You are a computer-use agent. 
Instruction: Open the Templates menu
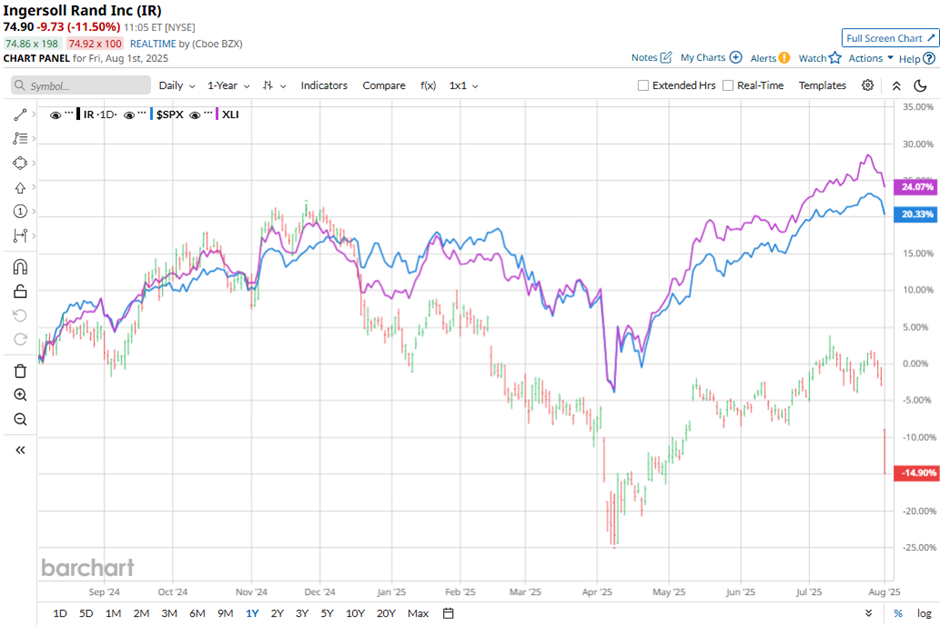pyautogui.click(x=822, y=86)
